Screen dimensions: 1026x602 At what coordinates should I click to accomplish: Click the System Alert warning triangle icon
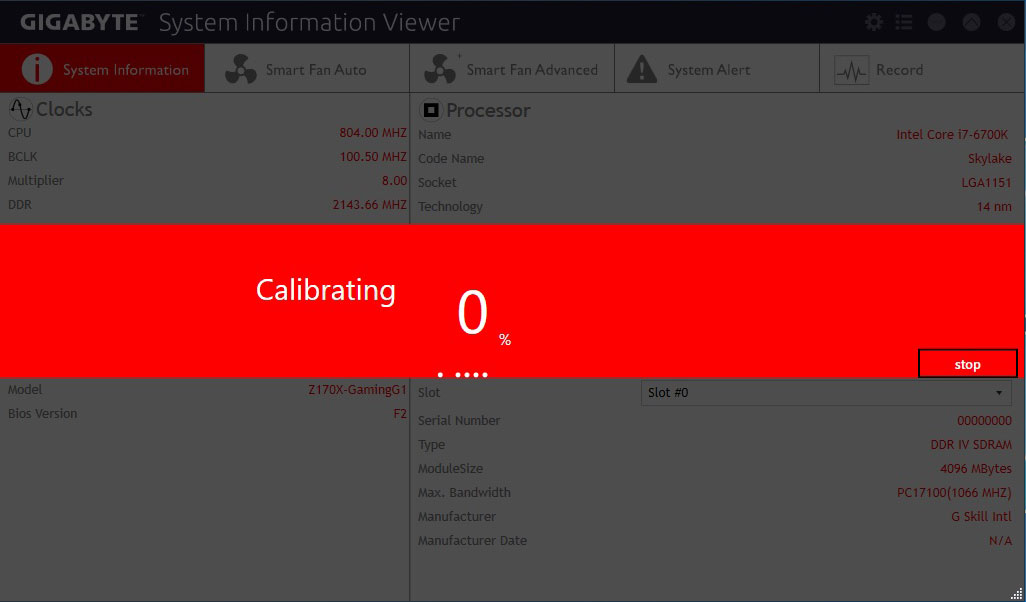pyautogui.click(x=642, y=69)
